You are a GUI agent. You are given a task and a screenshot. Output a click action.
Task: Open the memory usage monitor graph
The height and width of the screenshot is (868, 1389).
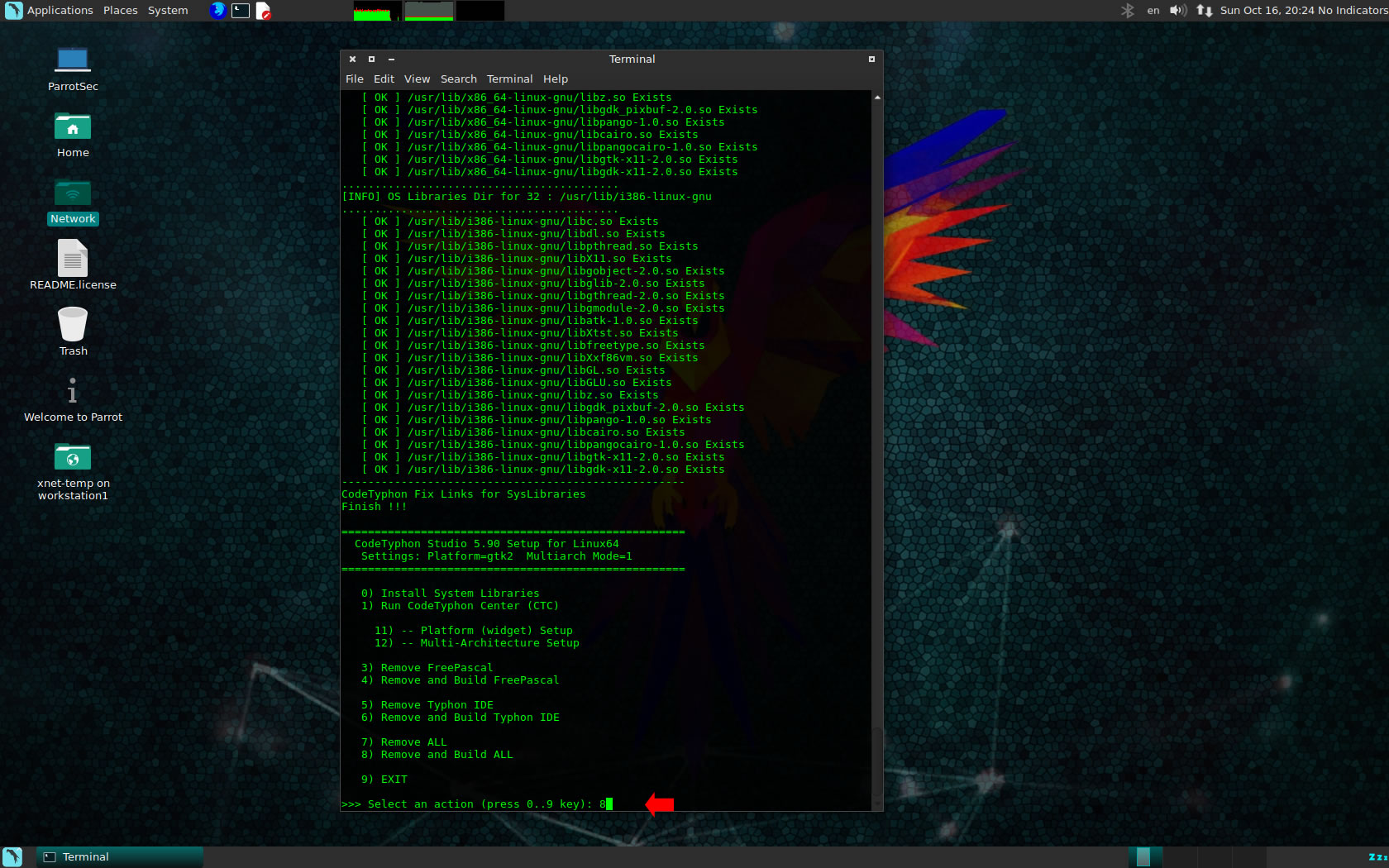(x=428, y=11)
